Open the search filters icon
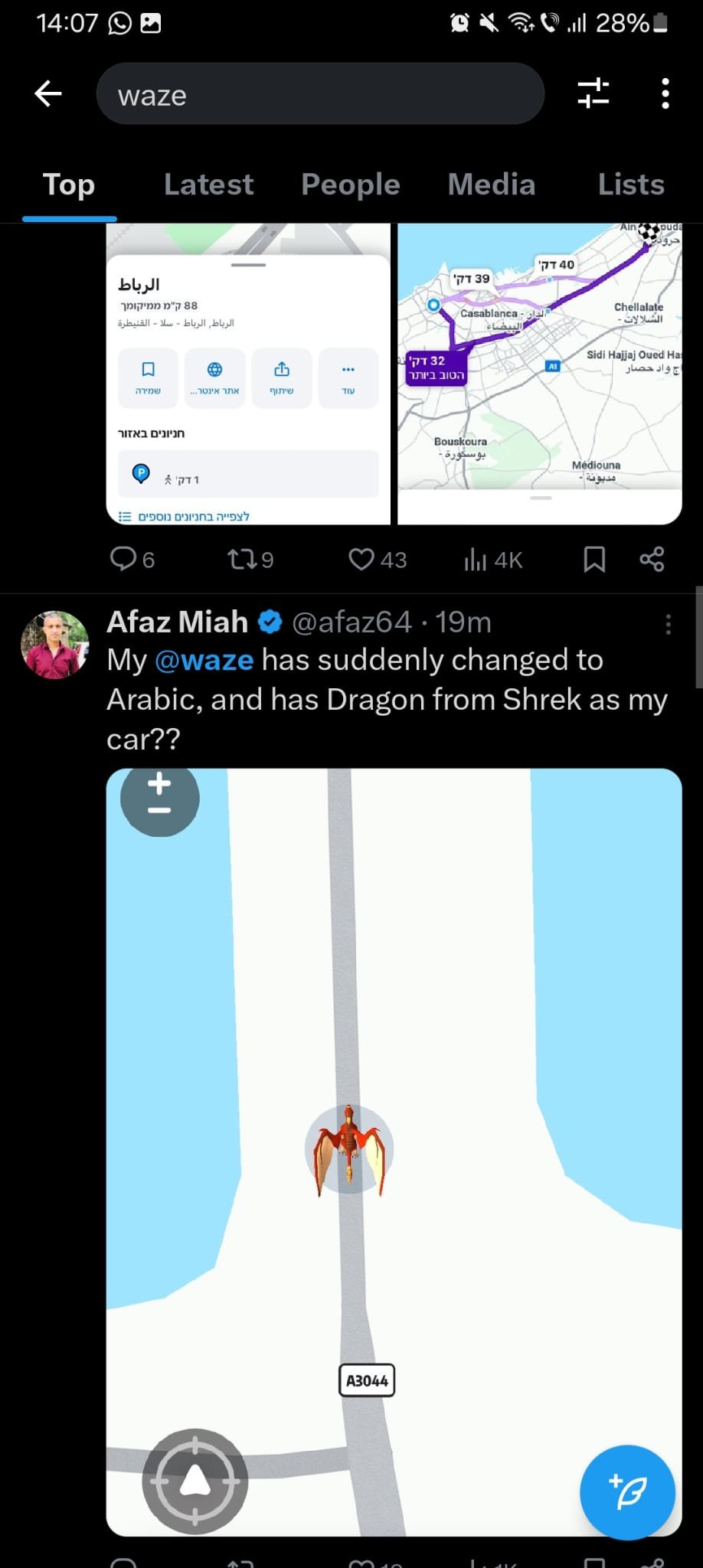 pyautogui.click(x=593, y=93)
